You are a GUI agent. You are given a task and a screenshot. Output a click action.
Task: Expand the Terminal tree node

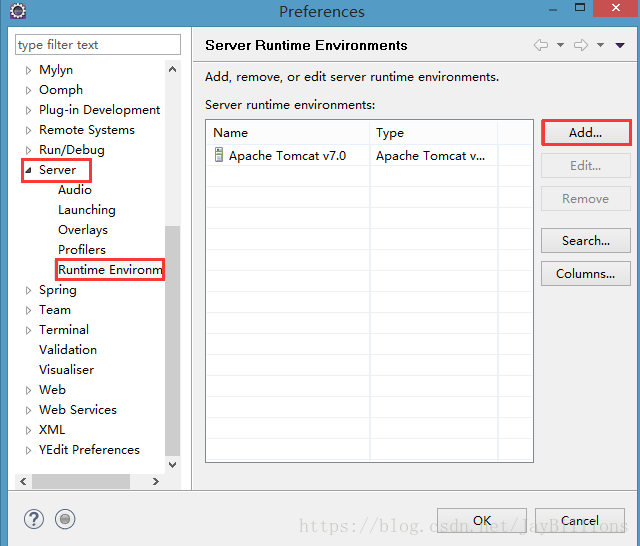[x=28, y=330]
